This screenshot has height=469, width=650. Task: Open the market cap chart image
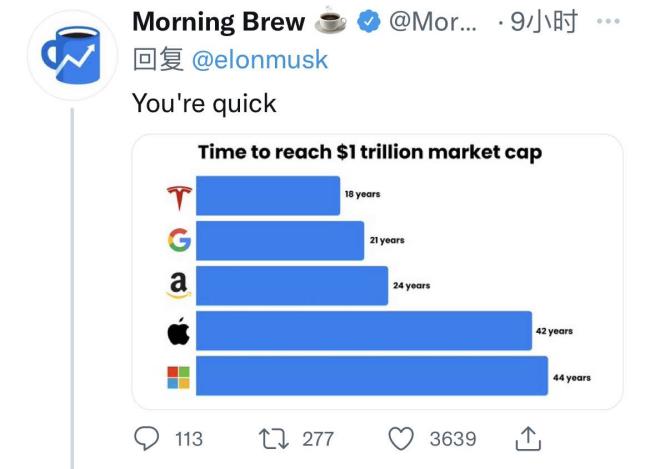pyautogui.click(x=377, y=272)
